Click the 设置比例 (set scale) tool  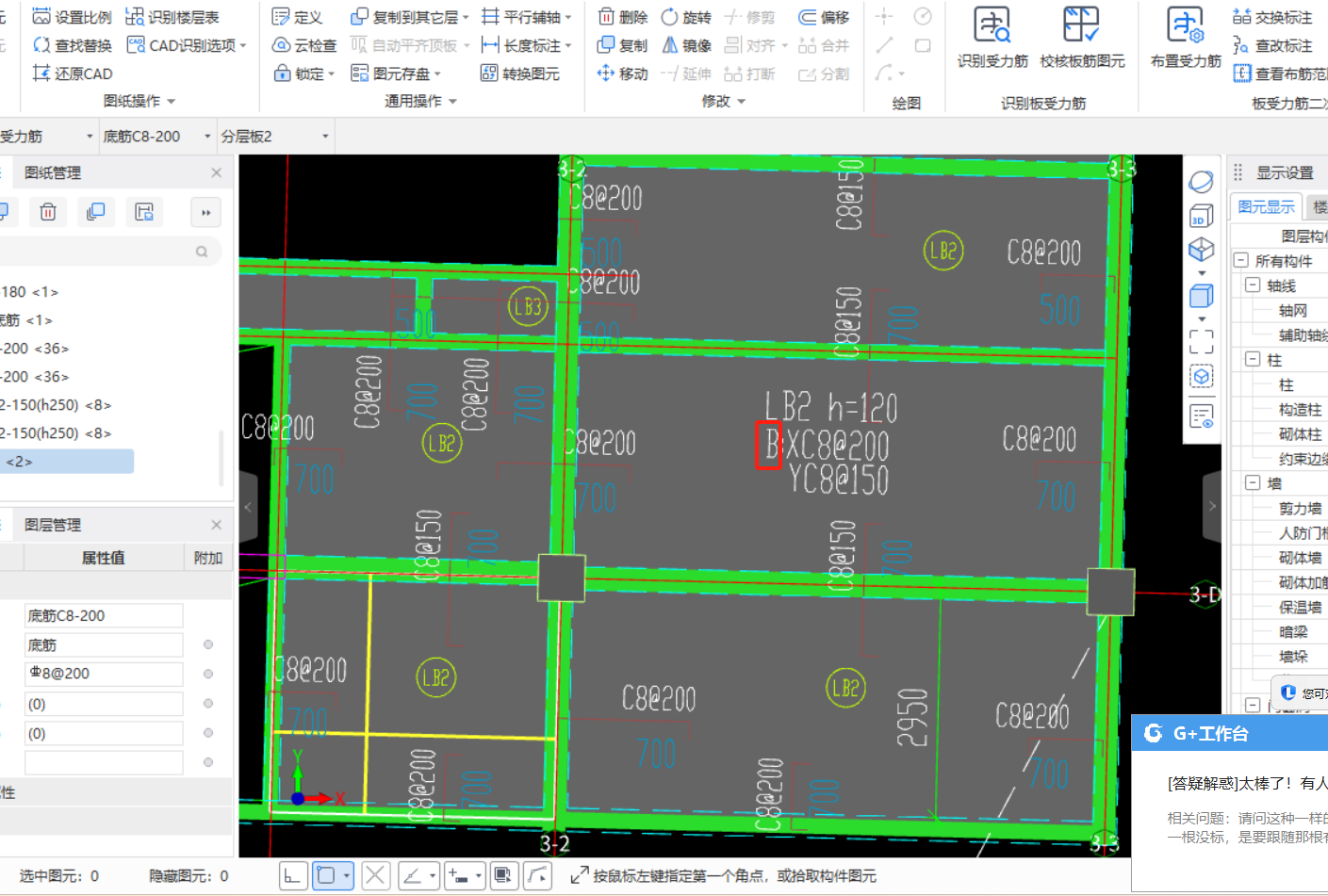coord(73,17)
